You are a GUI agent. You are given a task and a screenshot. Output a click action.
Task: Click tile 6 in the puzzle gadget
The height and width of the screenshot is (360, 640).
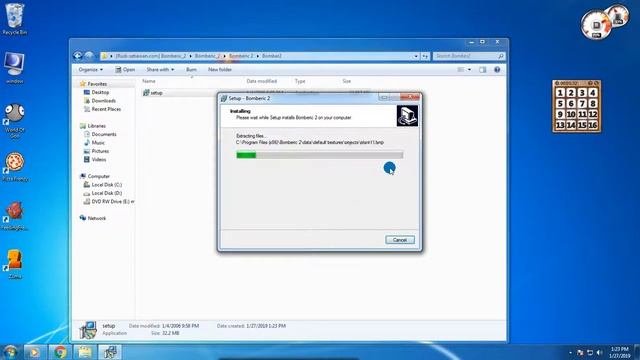571,104
